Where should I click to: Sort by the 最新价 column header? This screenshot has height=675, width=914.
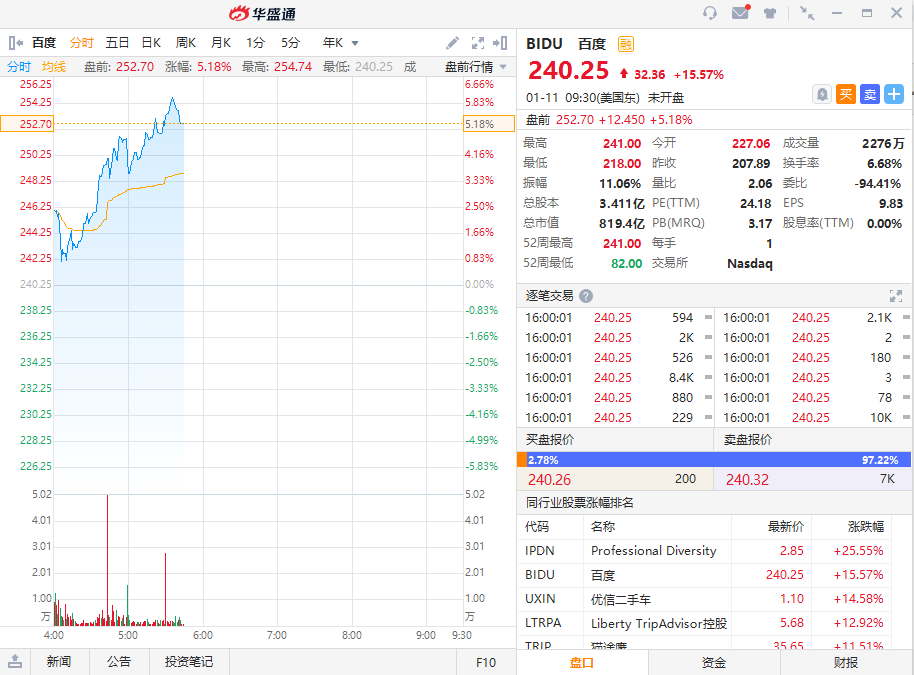tap(785, 527)
